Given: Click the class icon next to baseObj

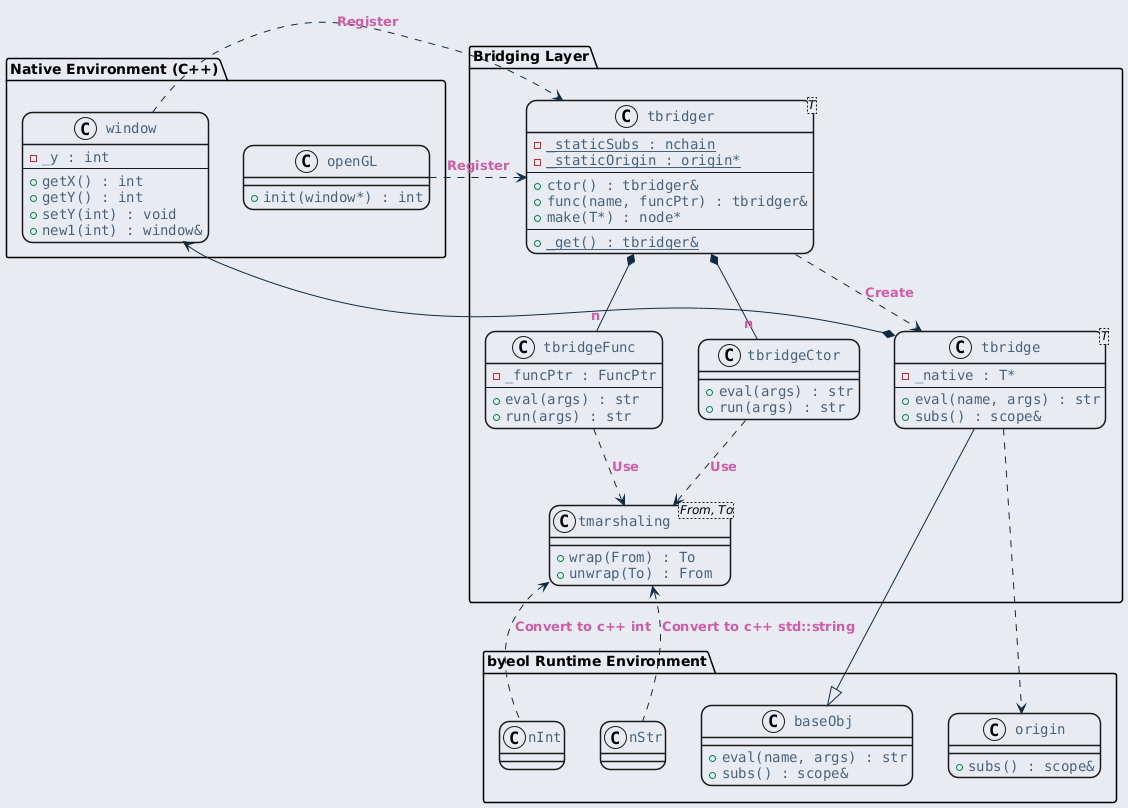Looking at the screenshot, I should click(773, 722).
